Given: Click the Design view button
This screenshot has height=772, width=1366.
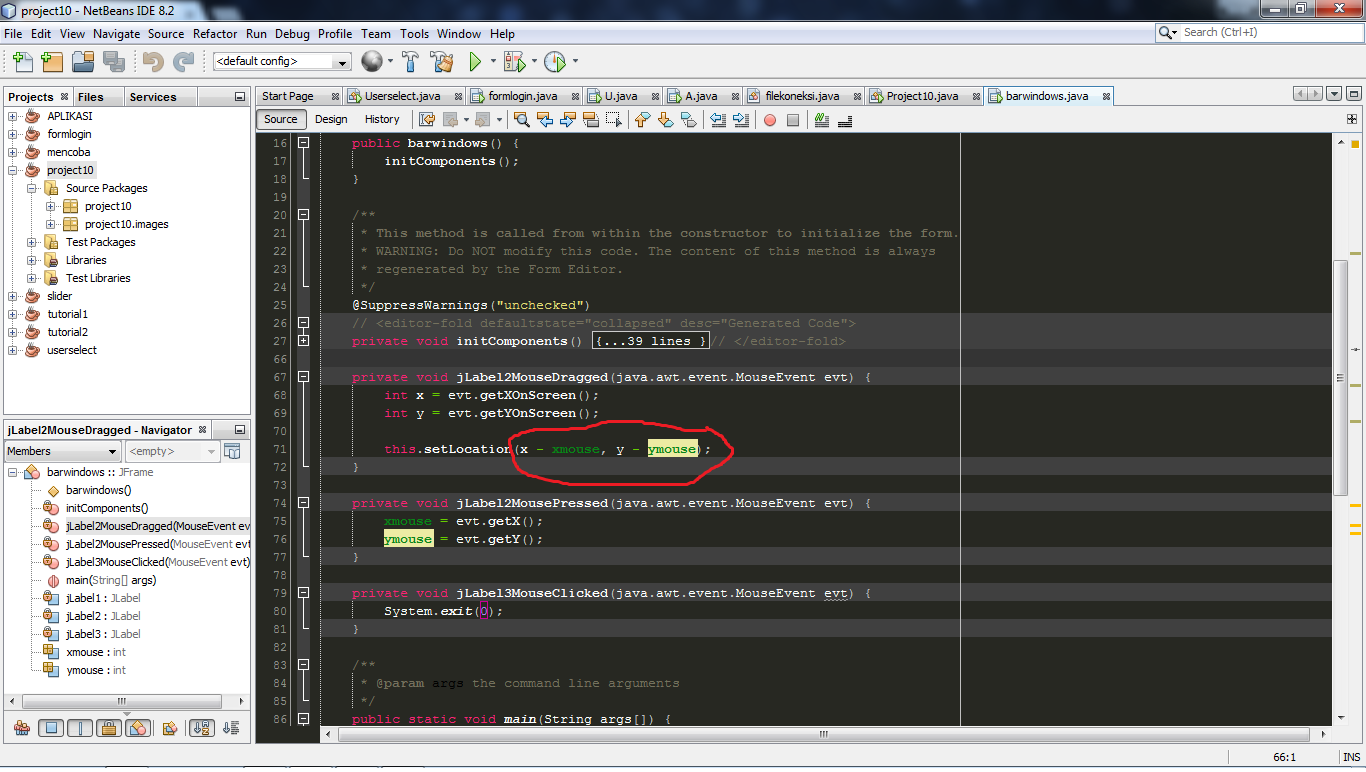Looking at the screenshot, I should [x=331, y=119].
